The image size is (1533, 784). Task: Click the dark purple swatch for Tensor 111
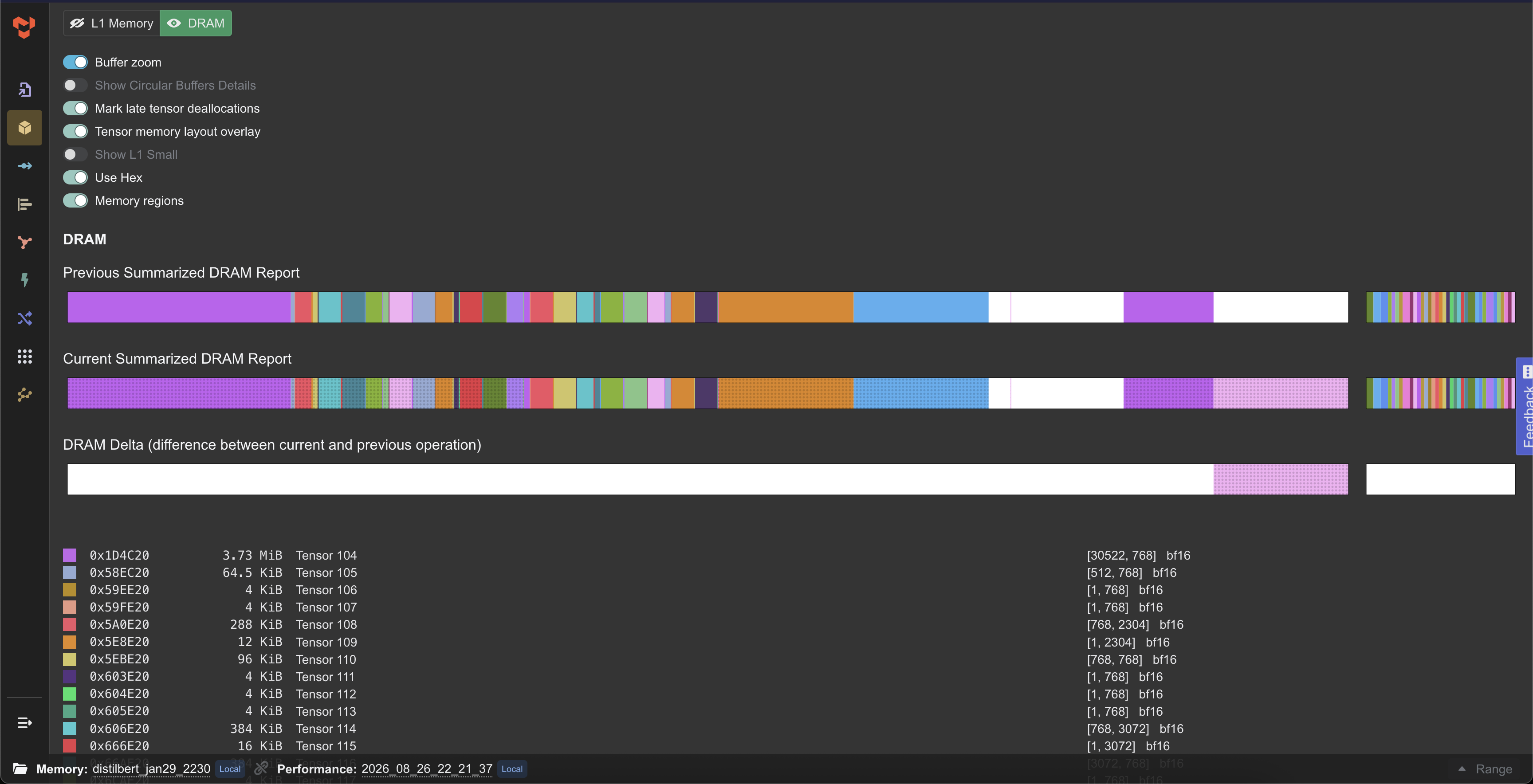point(70,676)
